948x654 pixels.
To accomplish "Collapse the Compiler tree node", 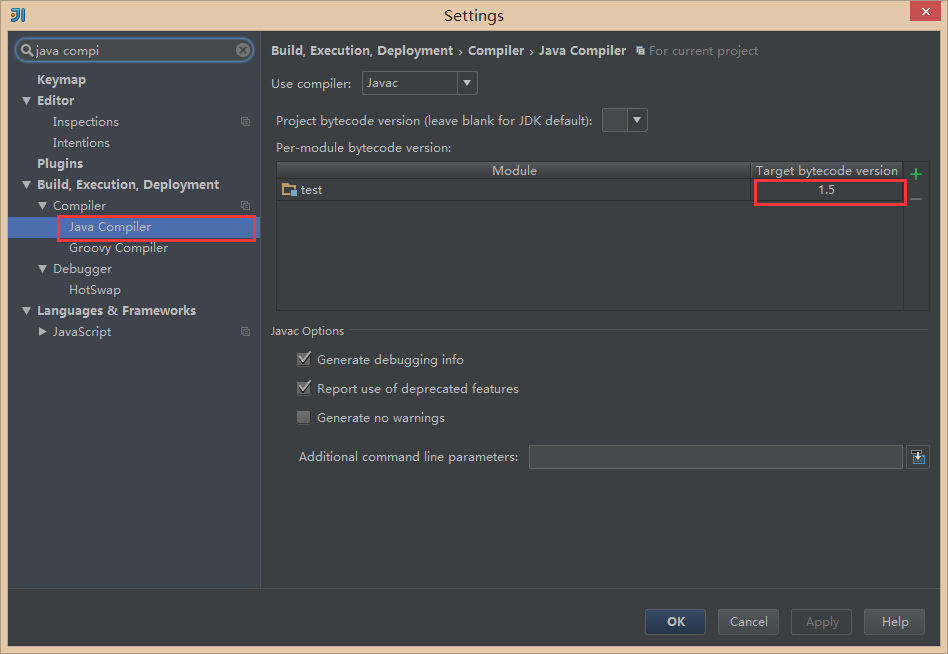I will [42, 206].
